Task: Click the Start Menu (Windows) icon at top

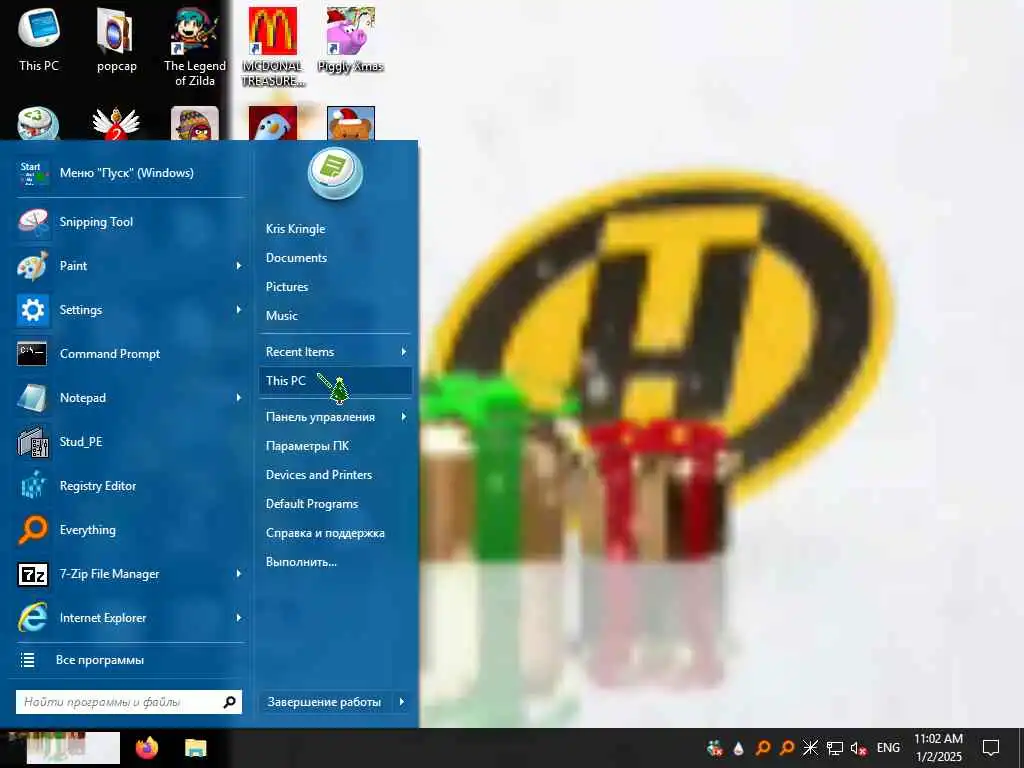Action: pyautogui.click(x=33, y=173)
